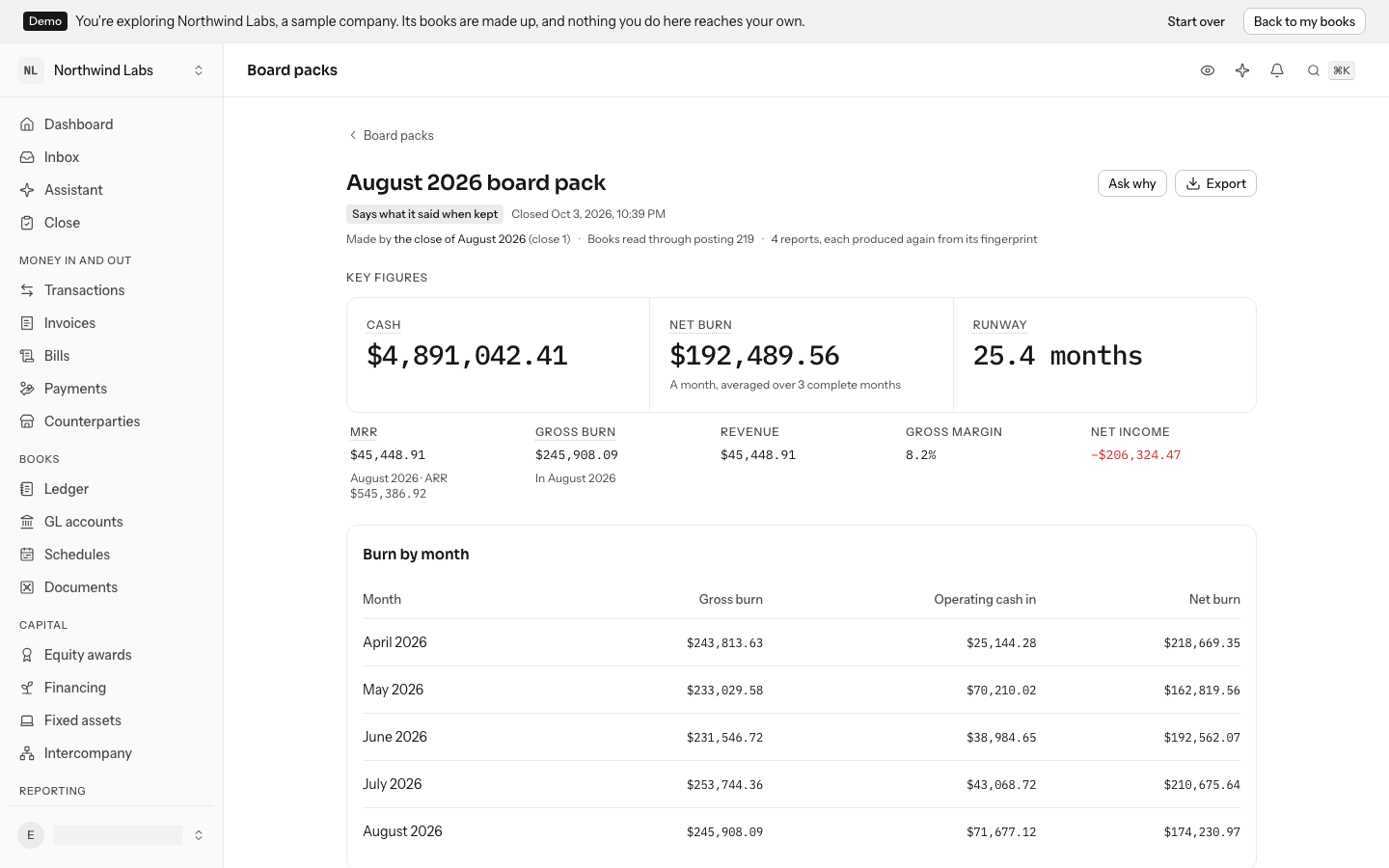
Task: Export the August 2026 board pack
Action: (1215, 183)
